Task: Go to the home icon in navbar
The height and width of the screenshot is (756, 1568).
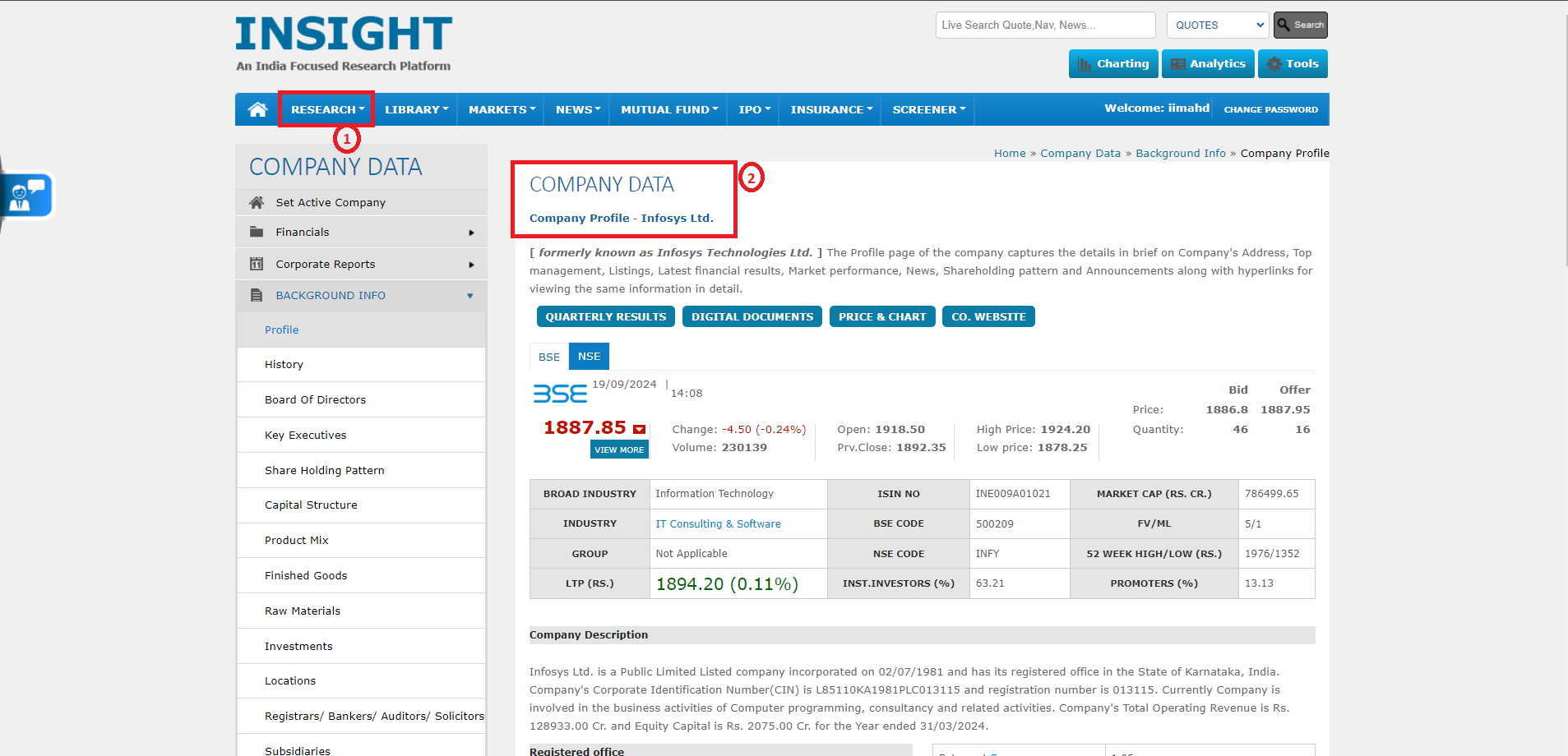Action: [257, 109]
